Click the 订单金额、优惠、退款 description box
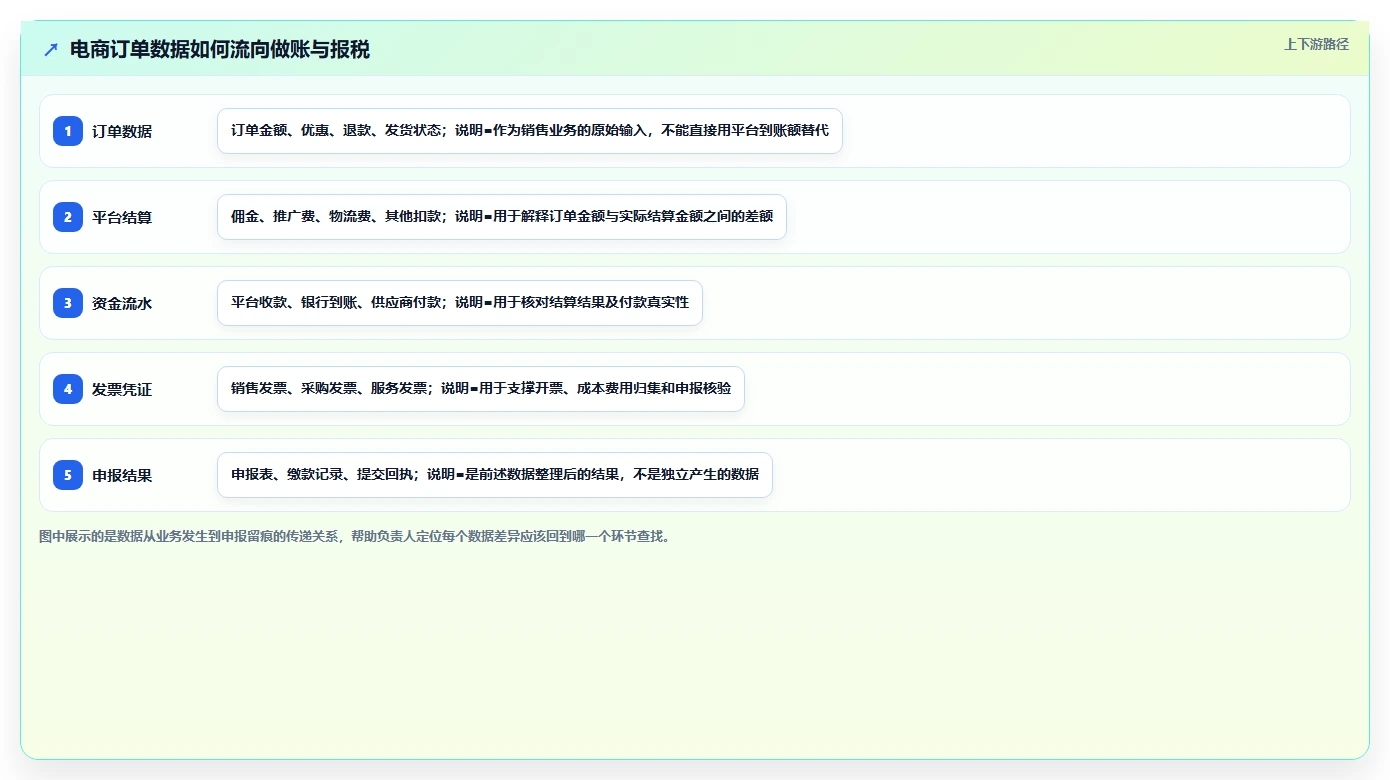Screen dimensions: 1390x780 point(530,131)
